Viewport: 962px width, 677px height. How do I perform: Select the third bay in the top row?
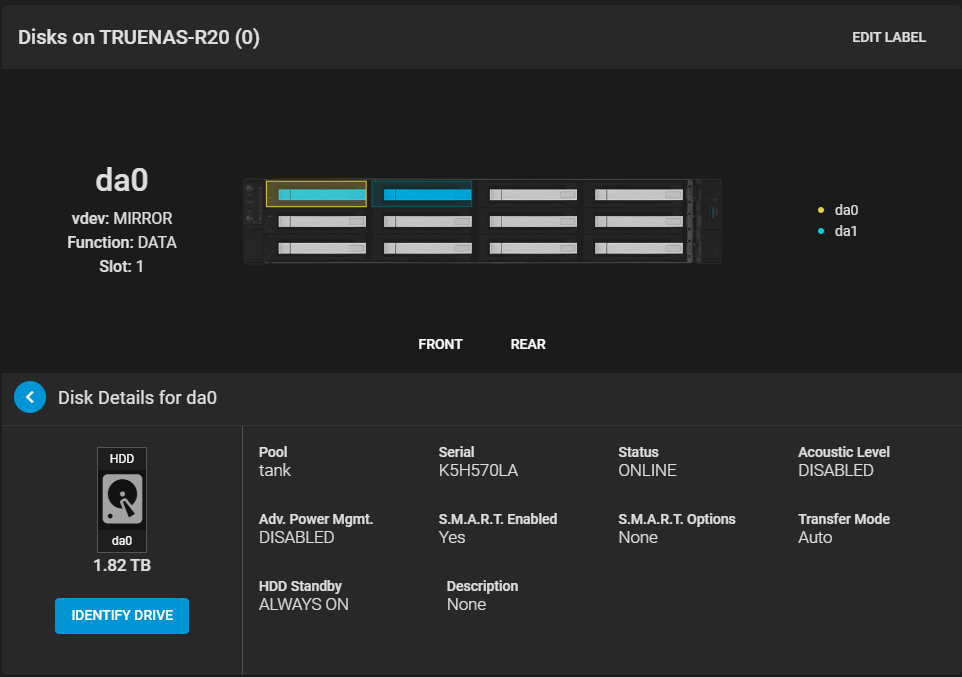coord(533,195)
